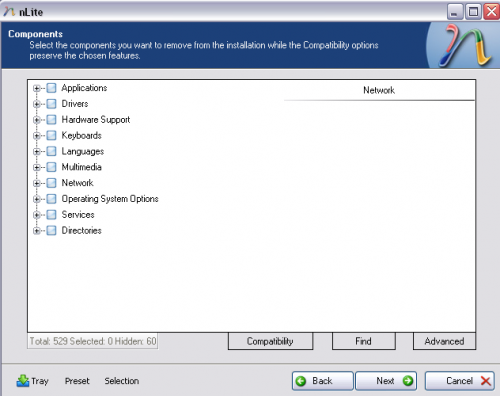The height and width of the screenshot is (396, 500).
Task: Expand the Services tree node
Action: tap(36, 215)
